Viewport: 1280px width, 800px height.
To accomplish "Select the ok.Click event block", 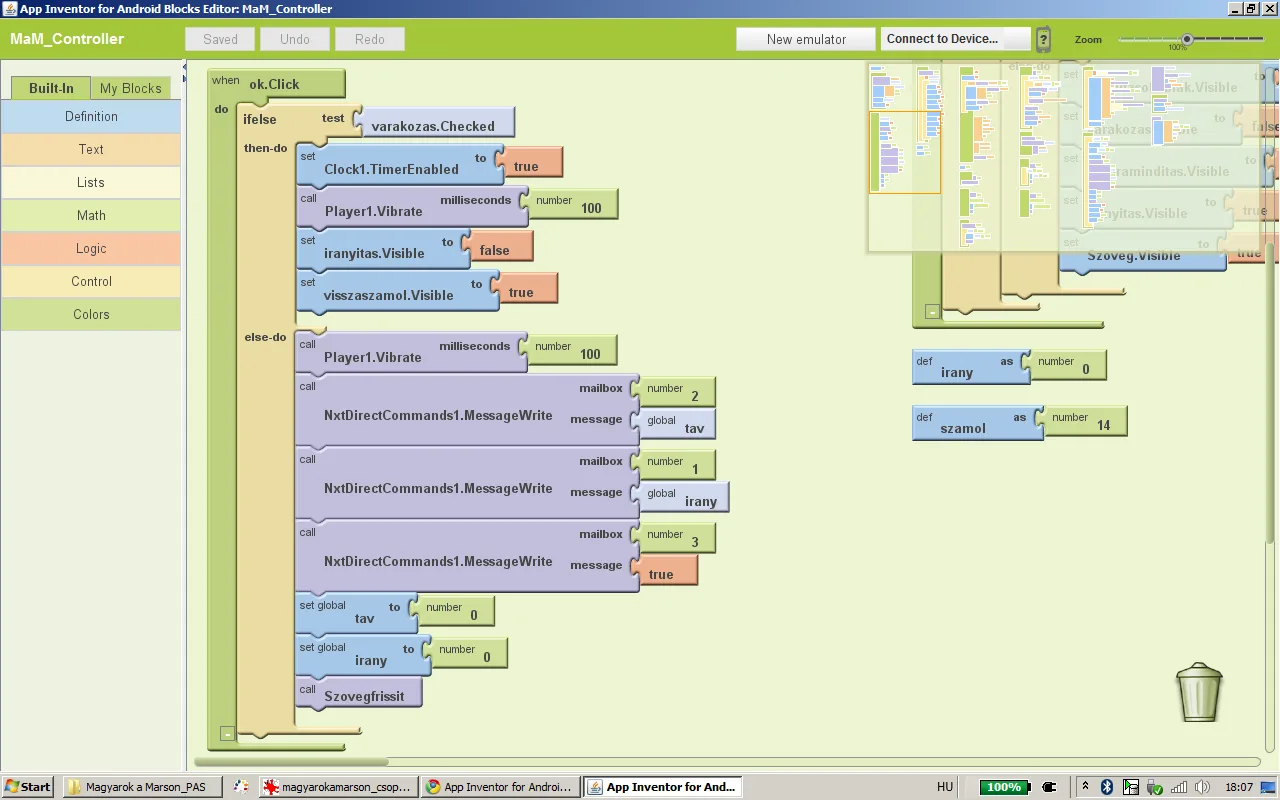I will (x=275, y=84).
